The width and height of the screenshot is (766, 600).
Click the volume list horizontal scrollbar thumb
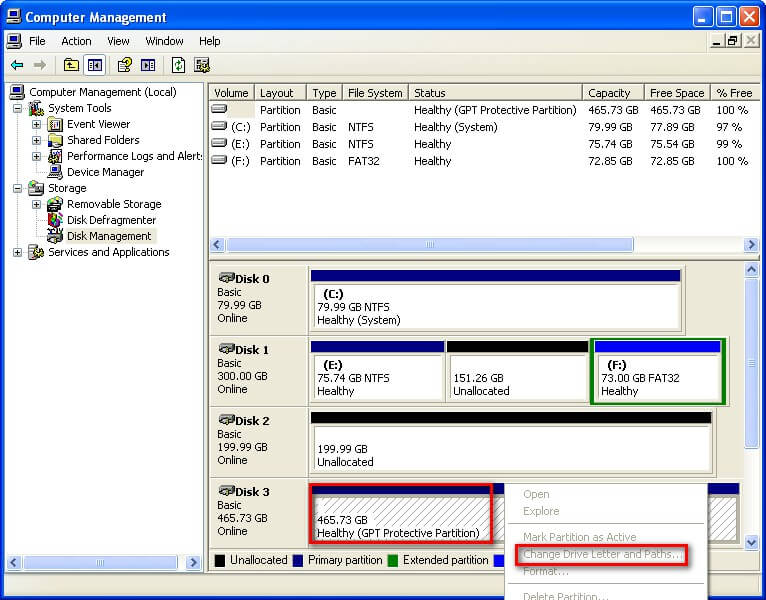pyautogui.click(x=430, y=244)
